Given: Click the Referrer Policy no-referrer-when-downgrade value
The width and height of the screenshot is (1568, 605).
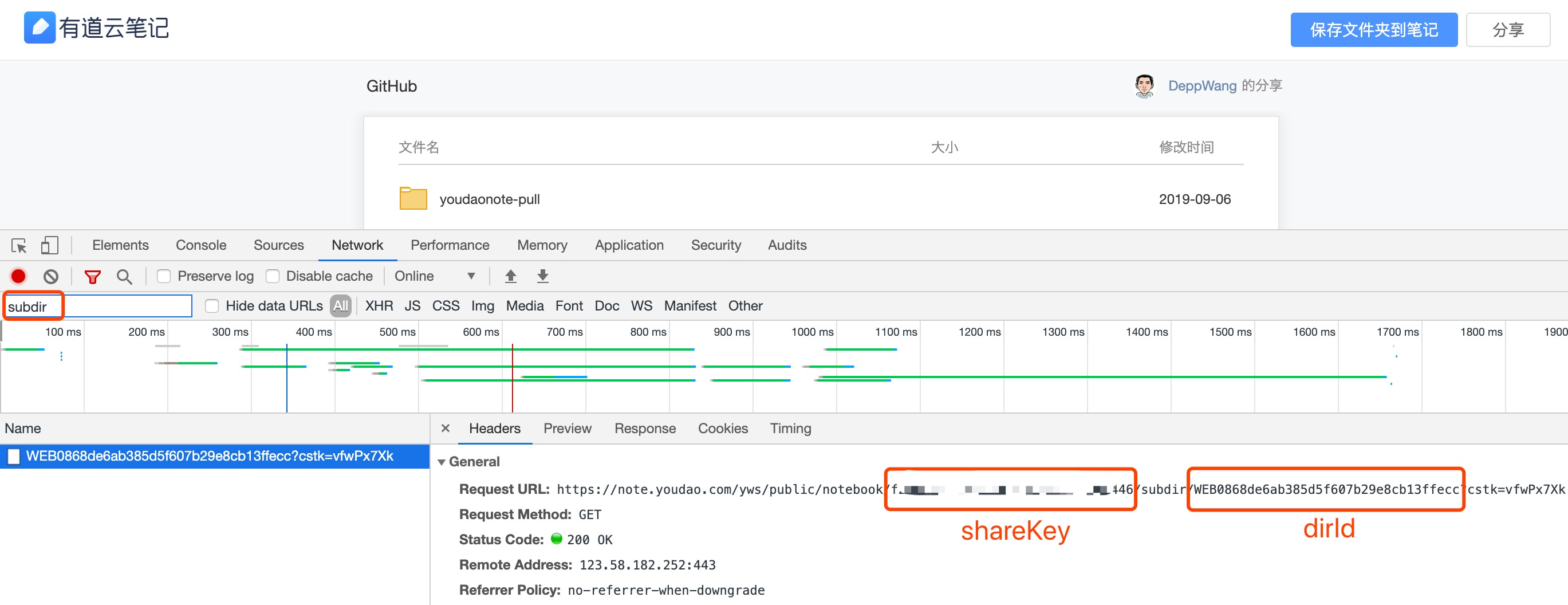Looking at the screenshot, I should point(666,591).
